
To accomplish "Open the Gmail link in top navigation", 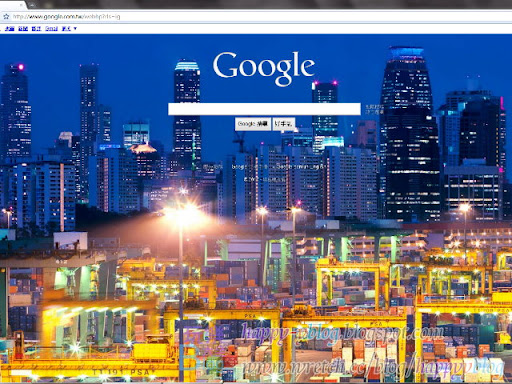I will 51,29.
